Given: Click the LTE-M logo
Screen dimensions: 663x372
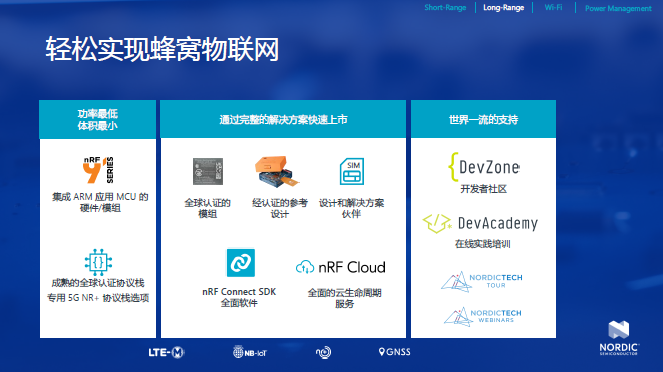Looking at the screenshot, I should tap(166, 352).
